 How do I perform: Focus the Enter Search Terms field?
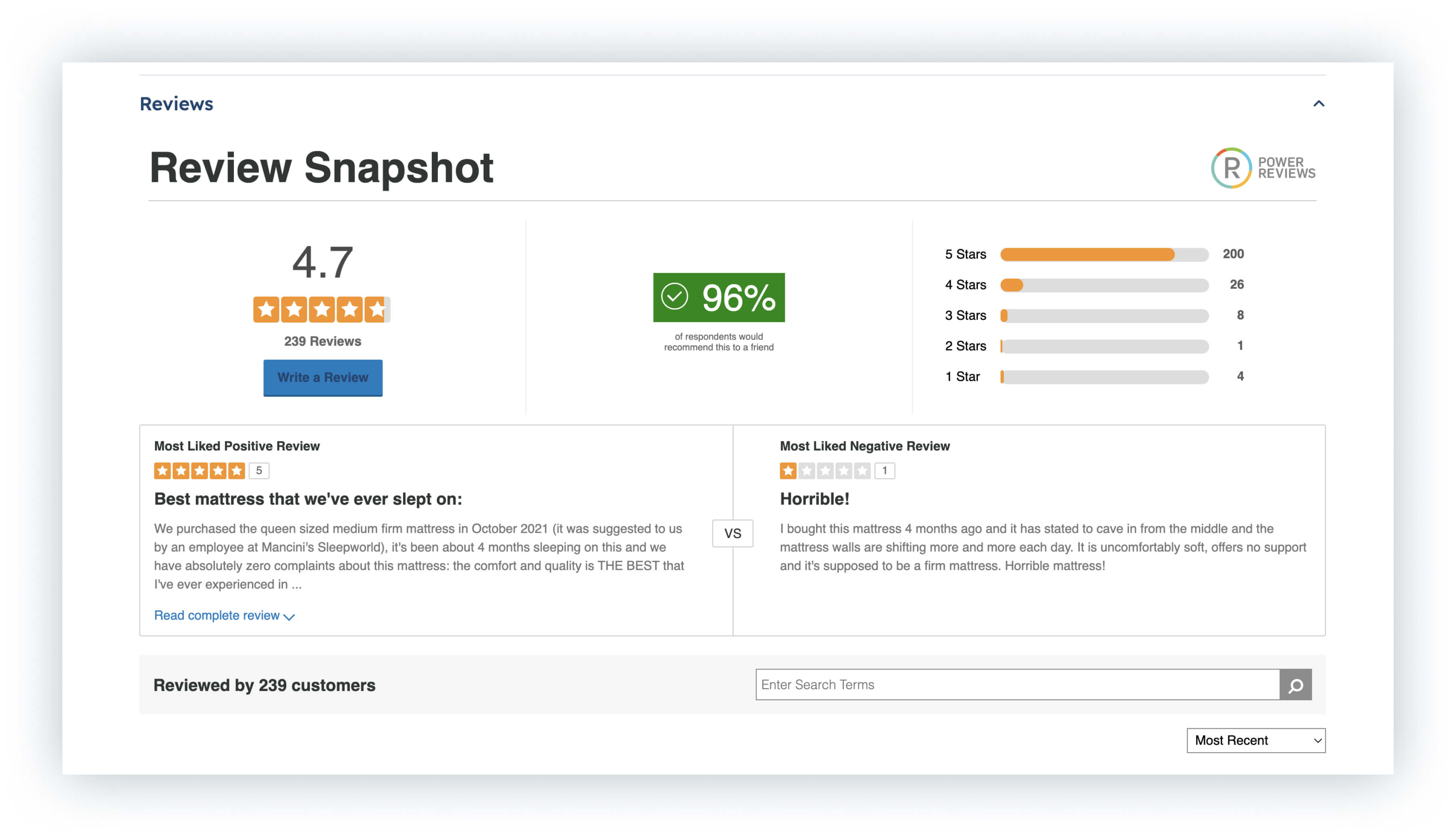pos(1016,685)
